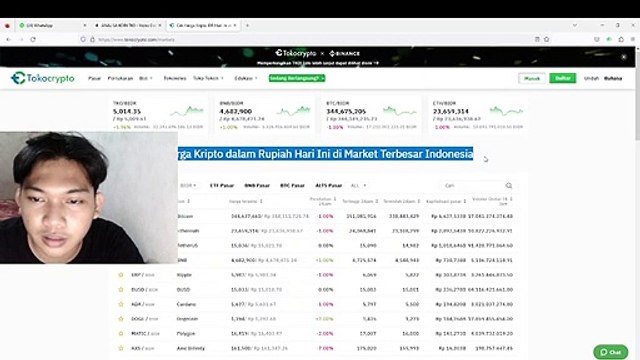Go back using the browser back arrow

pos(9,40)
